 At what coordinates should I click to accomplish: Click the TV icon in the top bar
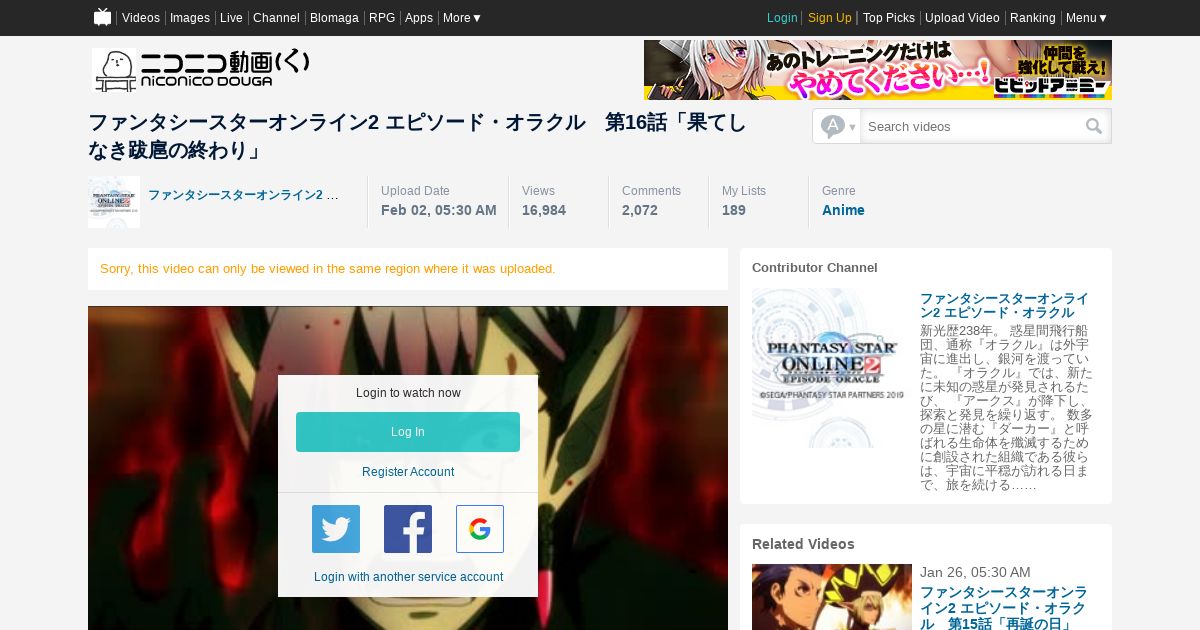102,17
